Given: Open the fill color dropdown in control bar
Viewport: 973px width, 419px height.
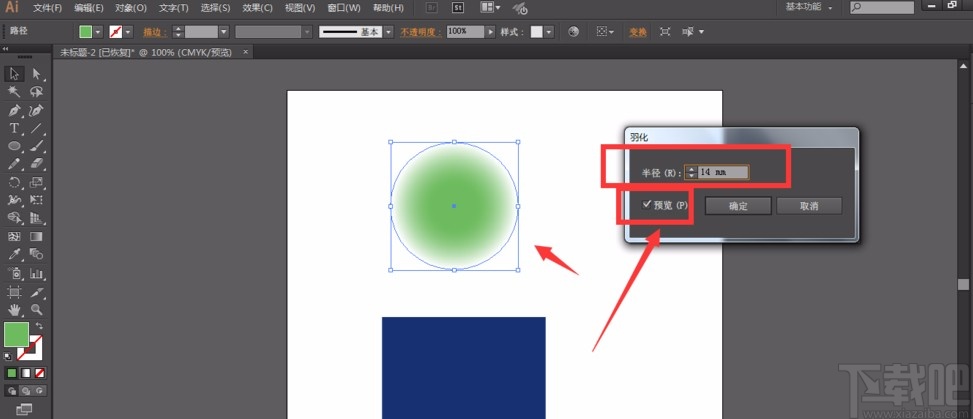Looking at the screenshot, I should pos(97,32).
